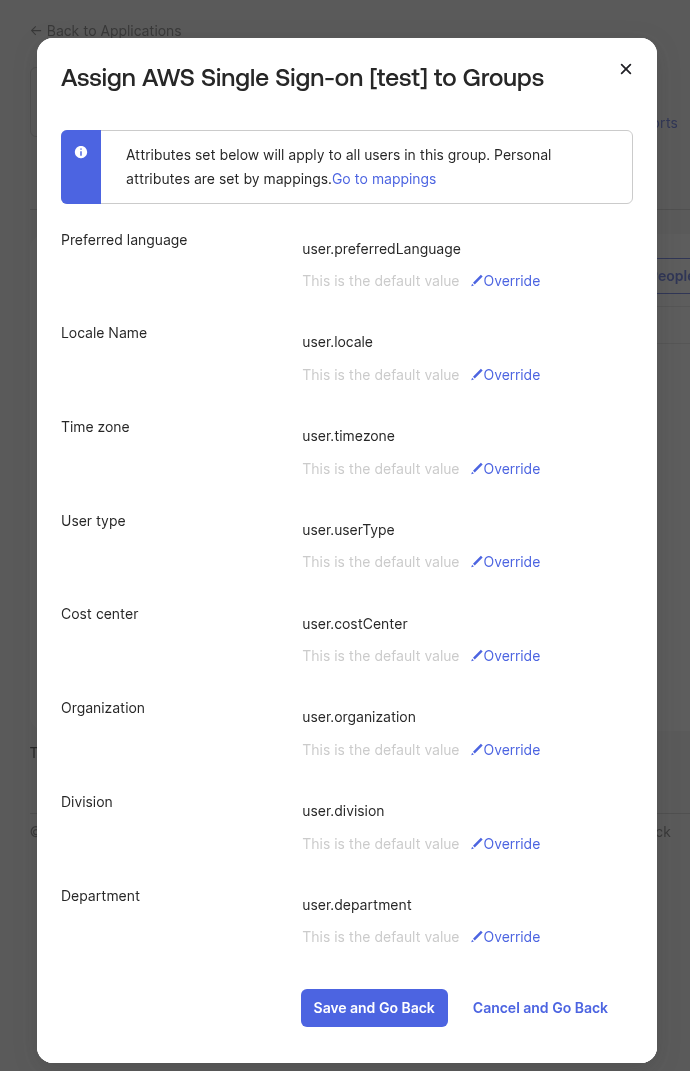Override the Preferred language value
This screenshot has width=690, height=1071.
pos(511,281)
